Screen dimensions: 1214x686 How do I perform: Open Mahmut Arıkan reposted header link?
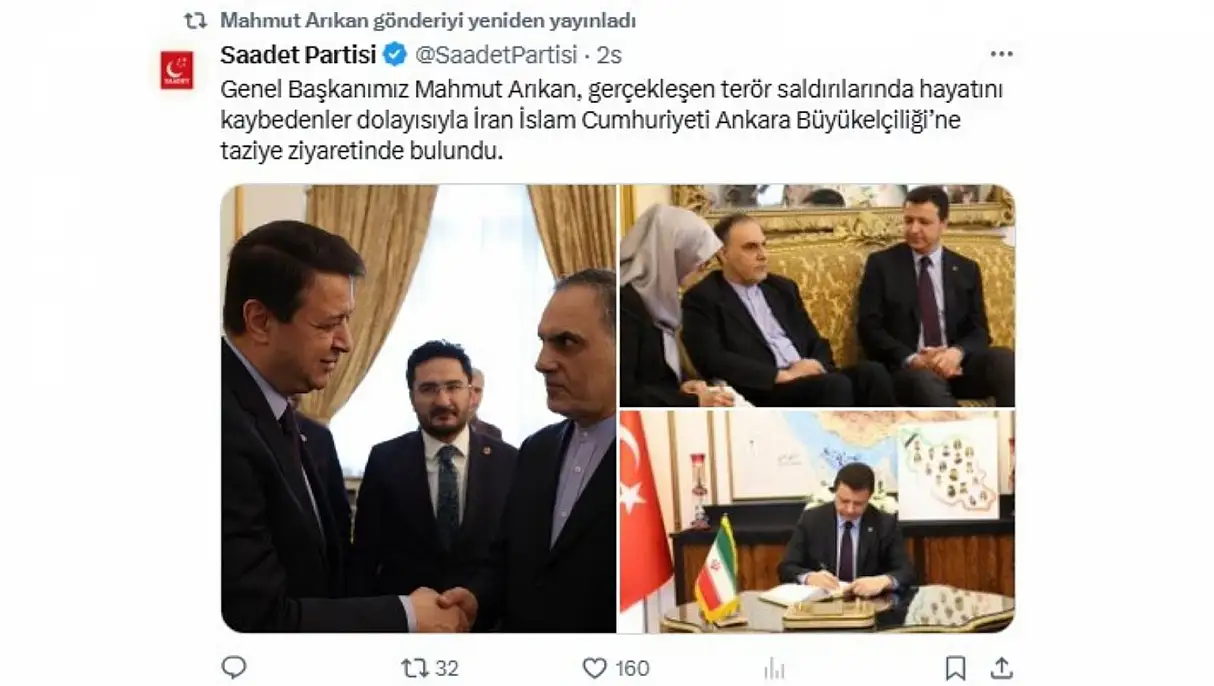(x=427, y=20)
